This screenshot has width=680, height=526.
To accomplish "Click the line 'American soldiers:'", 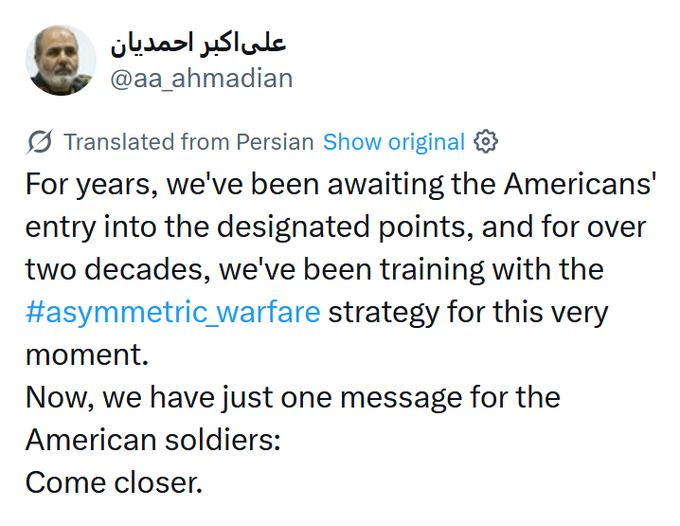I will point(152,439).
